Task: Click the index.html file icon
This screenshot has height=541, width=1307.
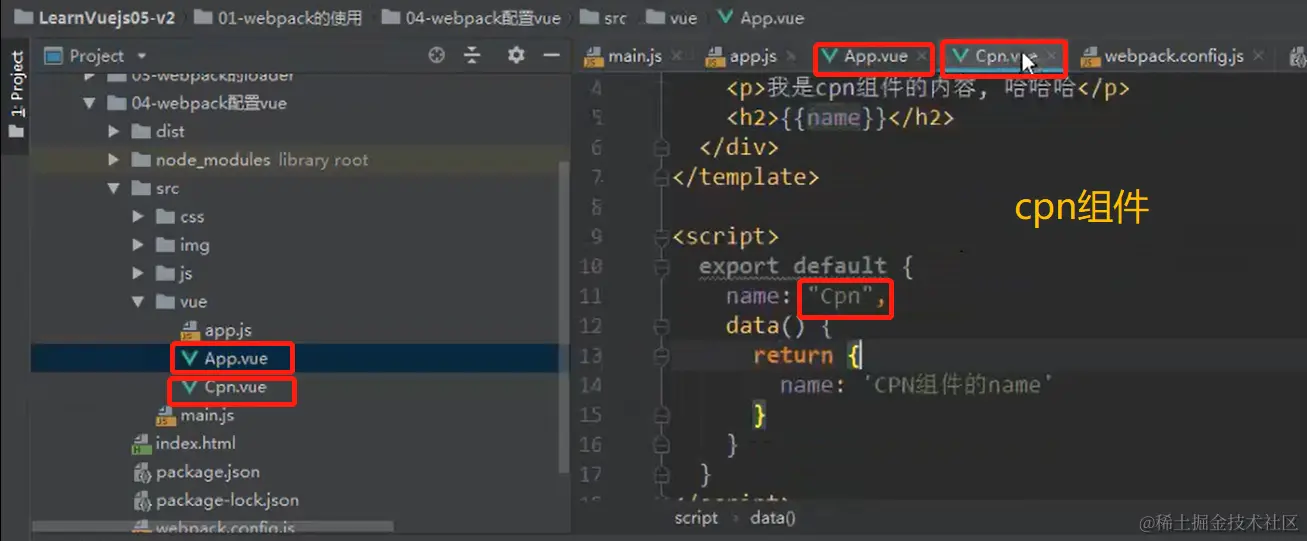Action: click(x=141, y=444)
